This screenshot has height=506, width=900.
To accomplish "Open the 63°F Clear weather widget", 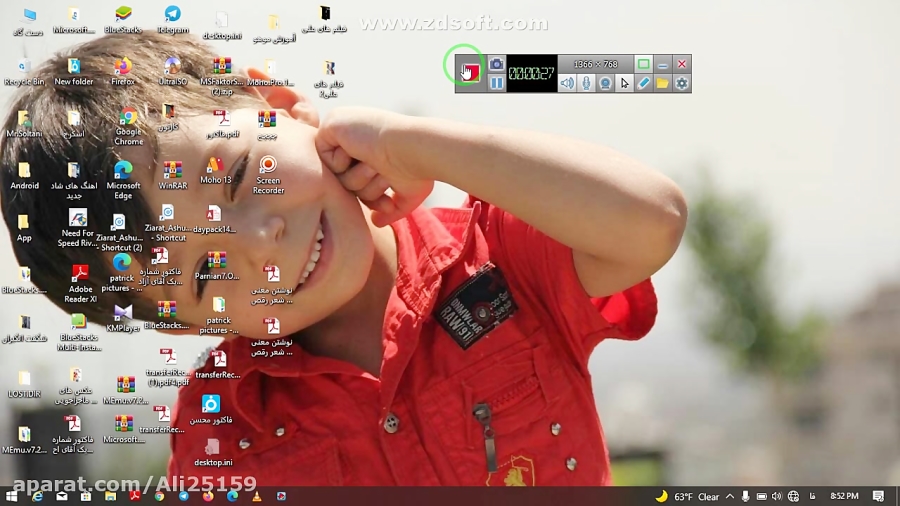I will click(x=688, y=496).
